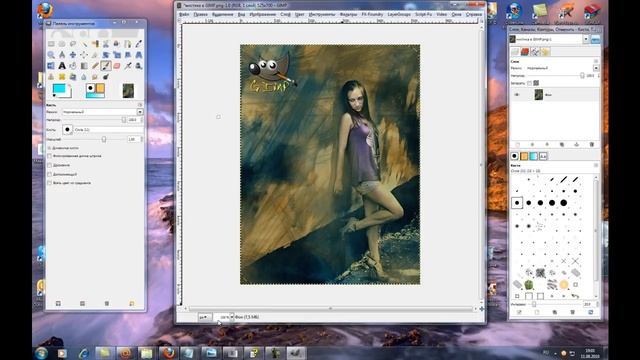Viewport: 640px width, 360px height.
Task: Click the Auto button in dock
Action: coord(596,39)
